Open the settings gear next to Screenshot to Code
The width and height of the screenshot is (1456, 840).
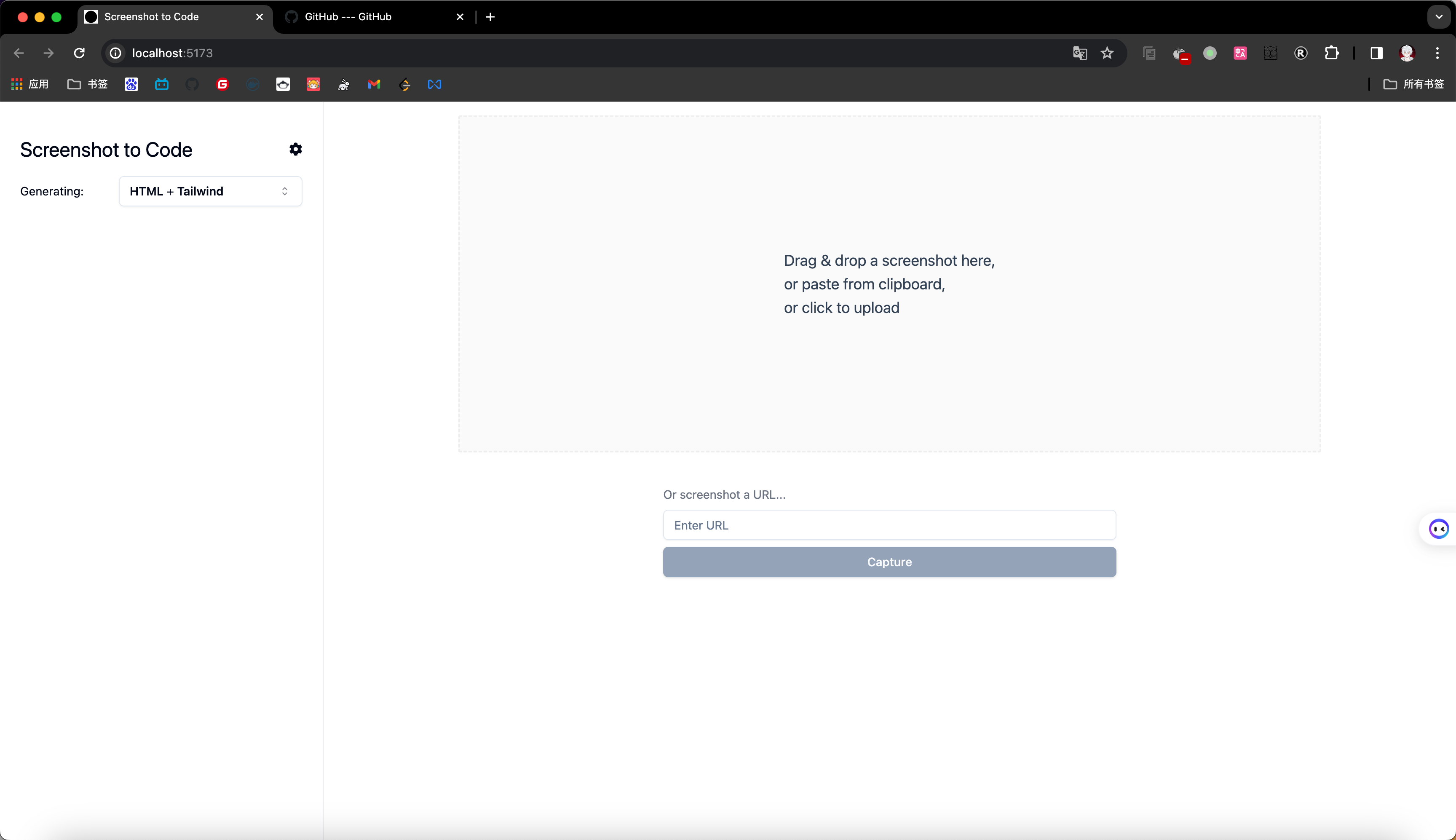coord(295,150)
